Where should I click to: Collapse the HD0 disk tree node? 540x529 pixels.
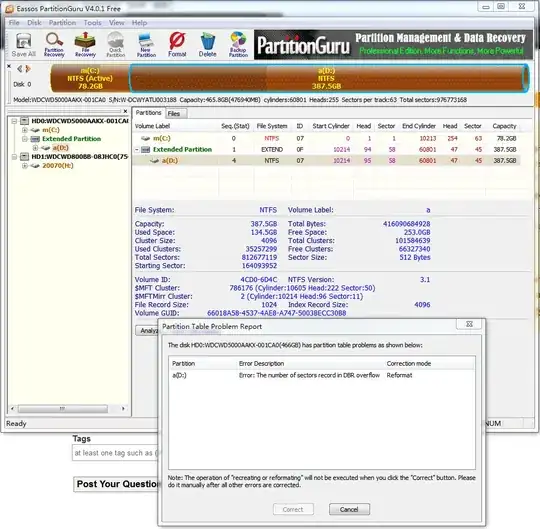click(x=14, y=121)
